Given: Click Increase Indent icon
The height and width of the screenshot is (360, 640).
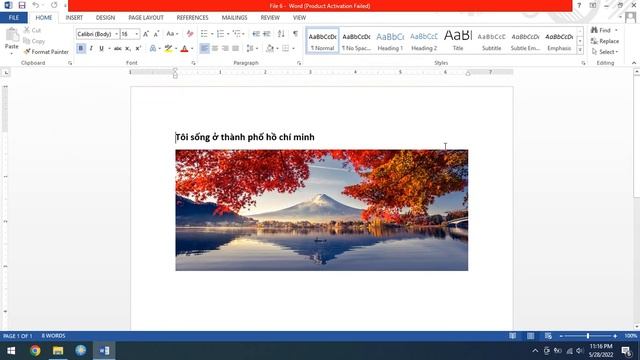Looking at the screenshot, I should (267, 34).
